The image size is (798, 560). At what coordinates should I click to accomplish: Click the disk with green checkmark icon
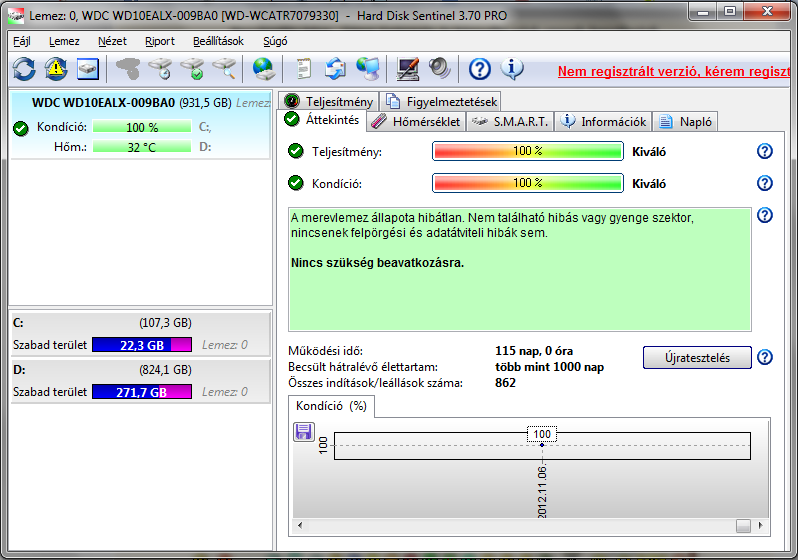point(192,69)
